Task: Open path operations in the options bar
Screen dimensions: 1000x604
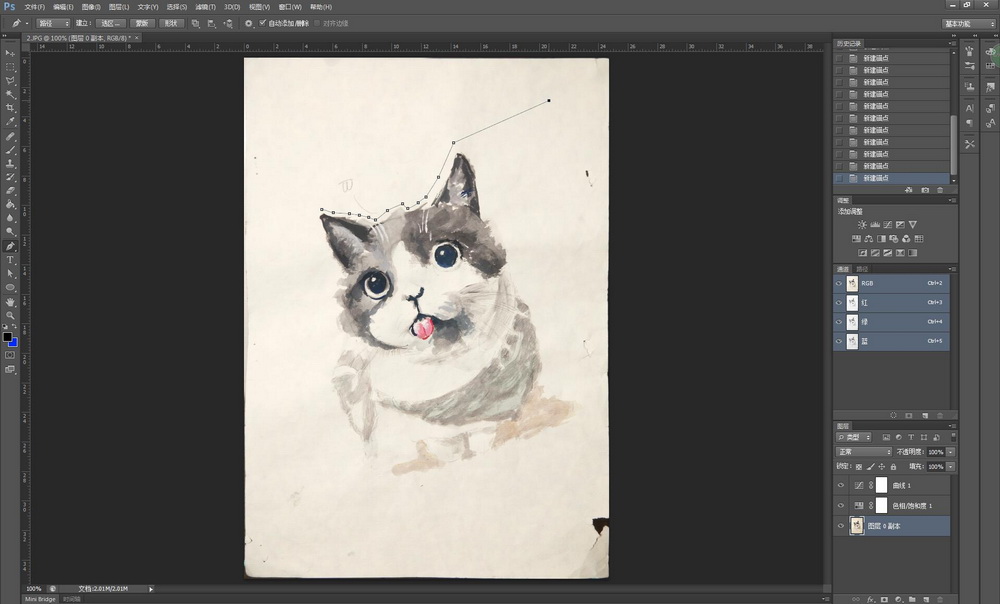Action: [x=195, y=24]
